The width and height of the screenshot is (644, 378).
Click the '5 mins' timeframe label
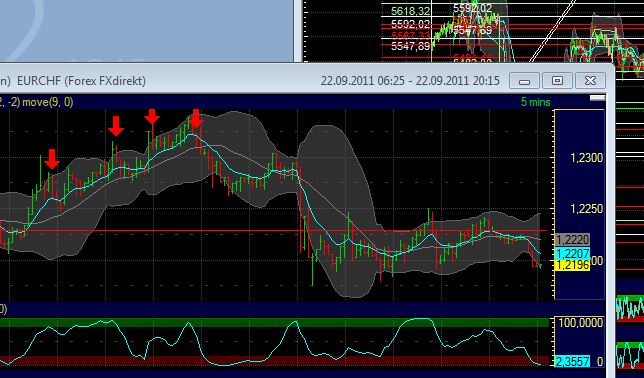(536, 102)
